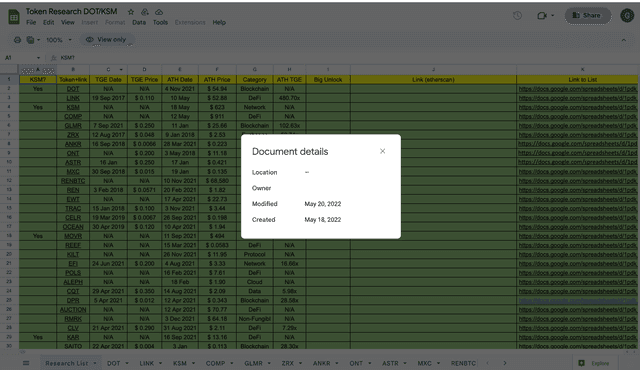Open version history clock icon
Image resolution: width=640 pixels, height=370 pixels.
pyautogui.click(x=518, y=16)
